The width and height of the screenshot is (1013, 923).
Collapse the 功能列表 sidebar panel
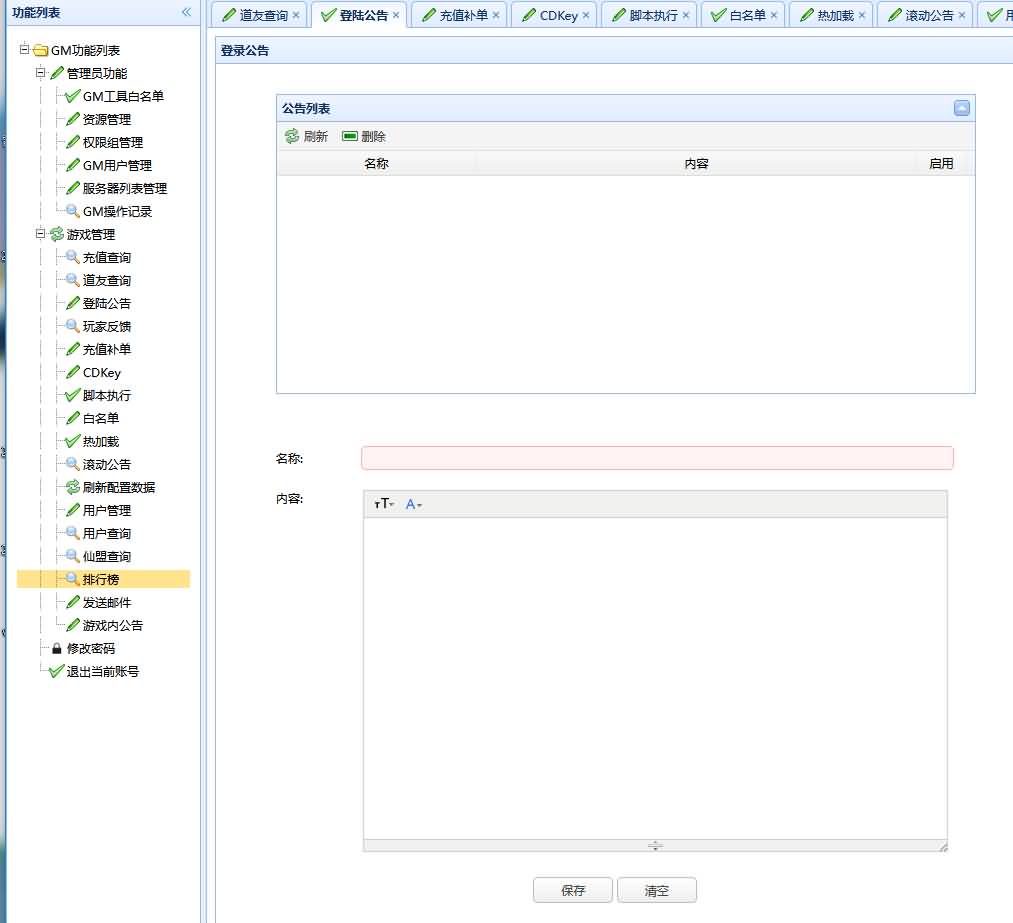[x=186, y=12]
